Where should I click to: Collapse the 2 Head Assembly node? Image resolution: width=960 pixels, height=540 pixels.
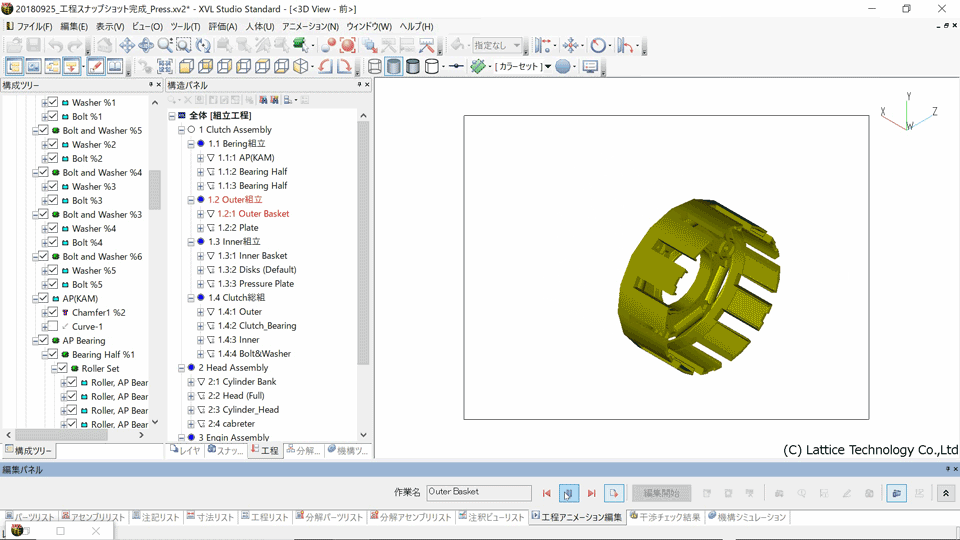181,368
